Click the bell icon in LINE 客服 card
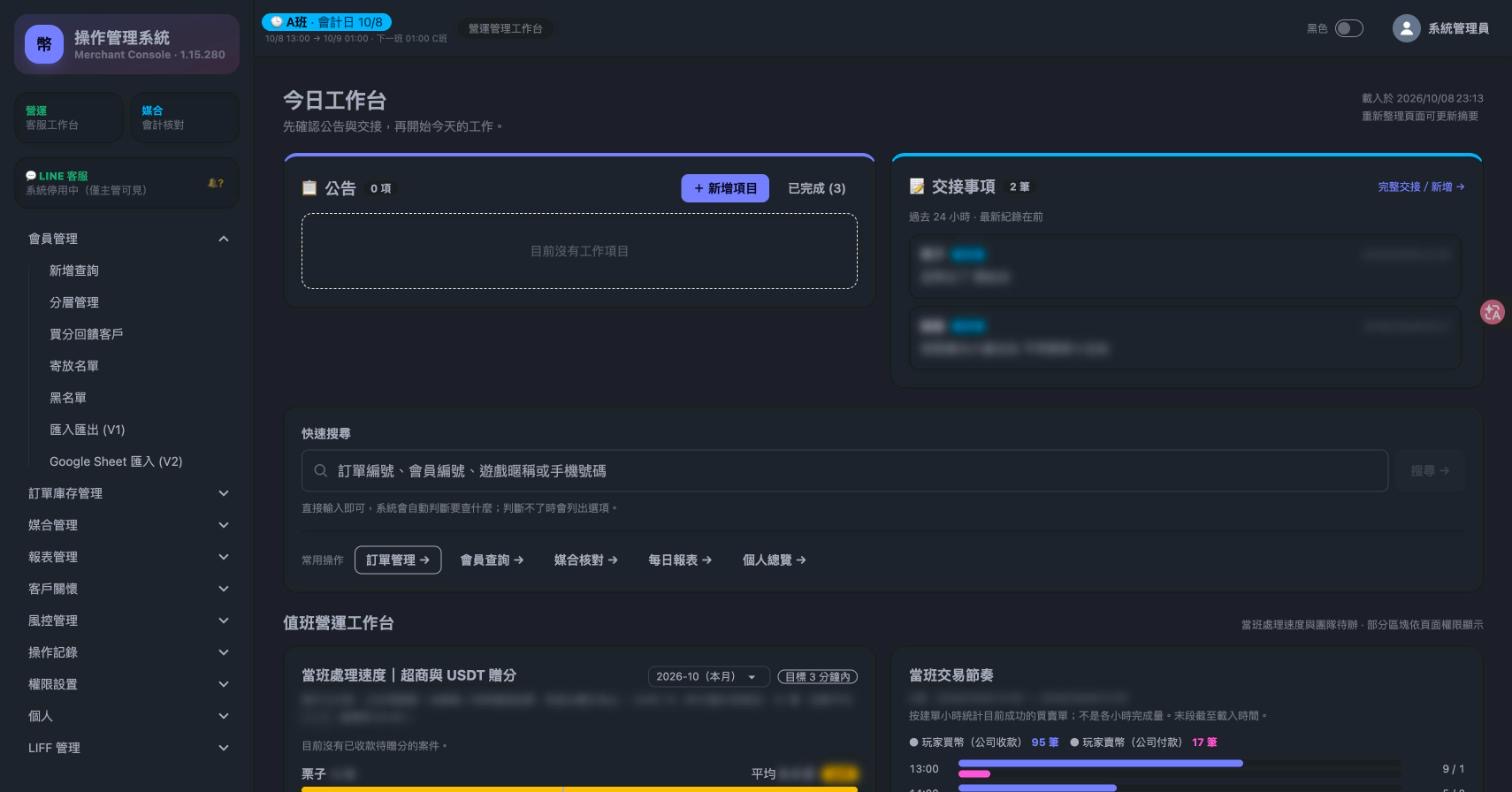The image size is (1512, 792). click(x=215, y=183)
